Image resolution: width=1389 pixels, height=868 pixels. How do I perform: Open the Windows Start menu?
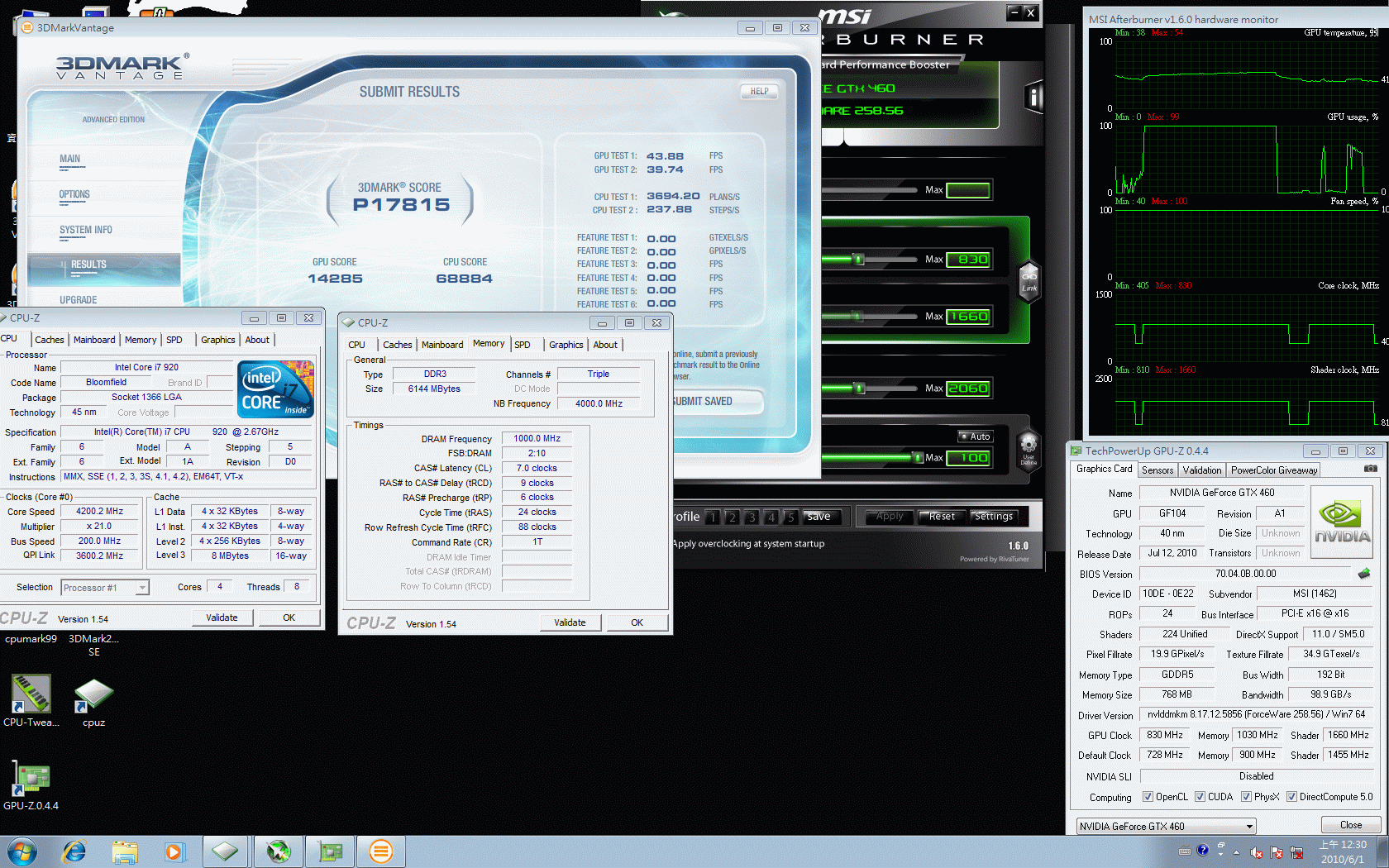click(x=22, y=851)
